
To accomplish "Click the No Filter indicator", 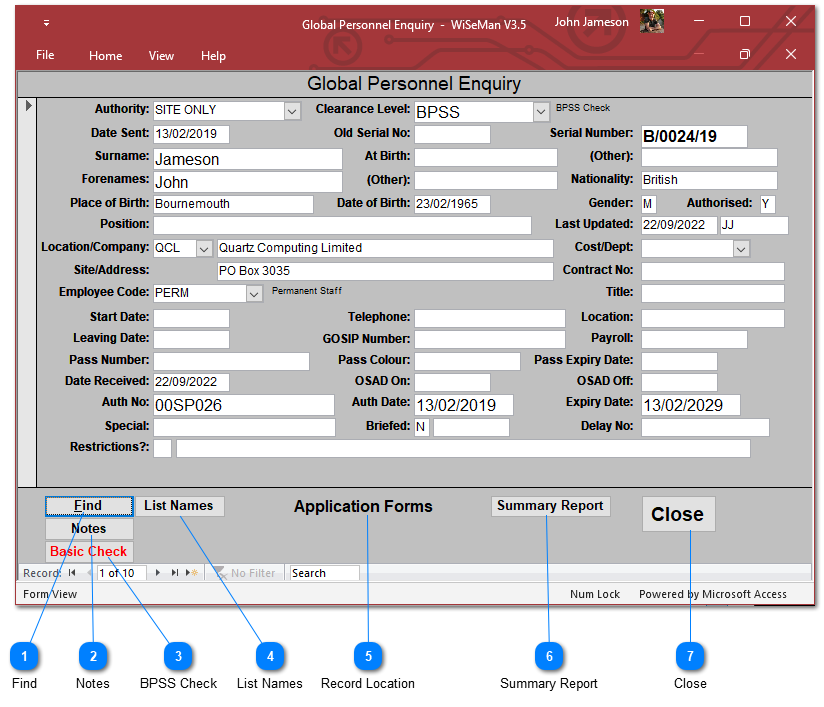I will pyautogui.click(x=243, y=573).
